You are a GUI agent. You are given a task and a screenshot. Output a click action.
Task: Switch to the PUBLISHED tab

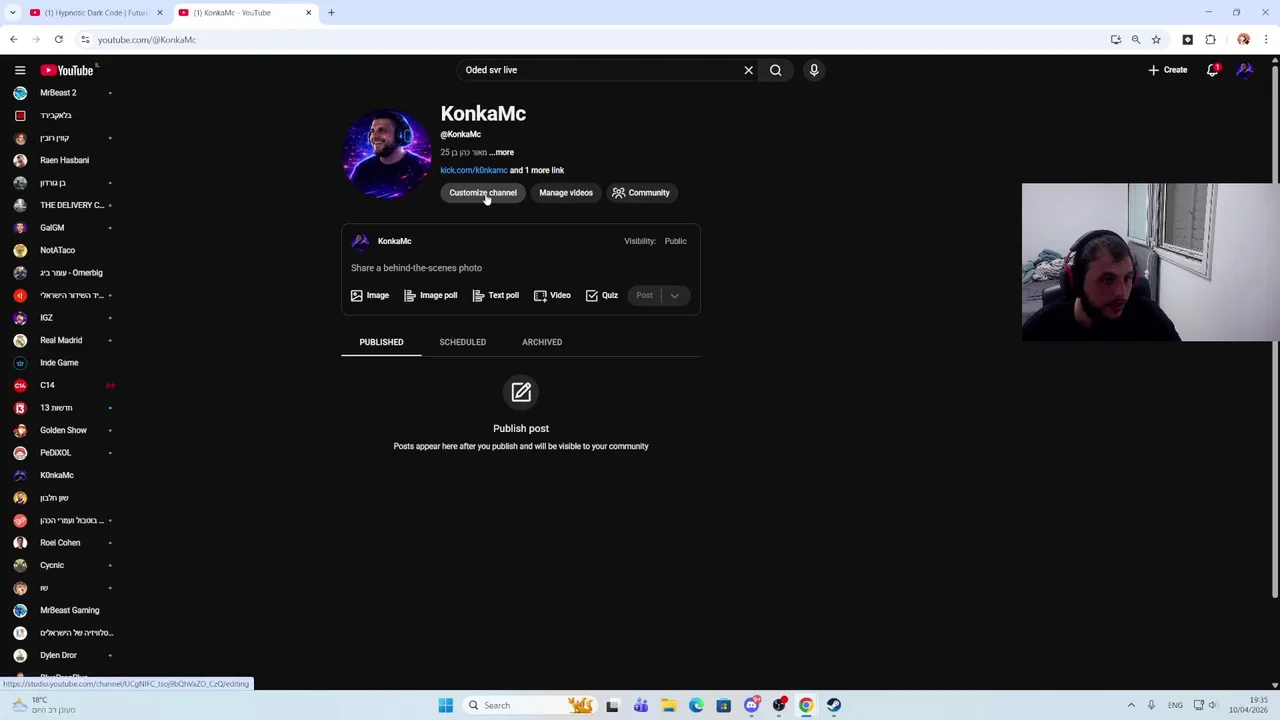tap(381, 342)
